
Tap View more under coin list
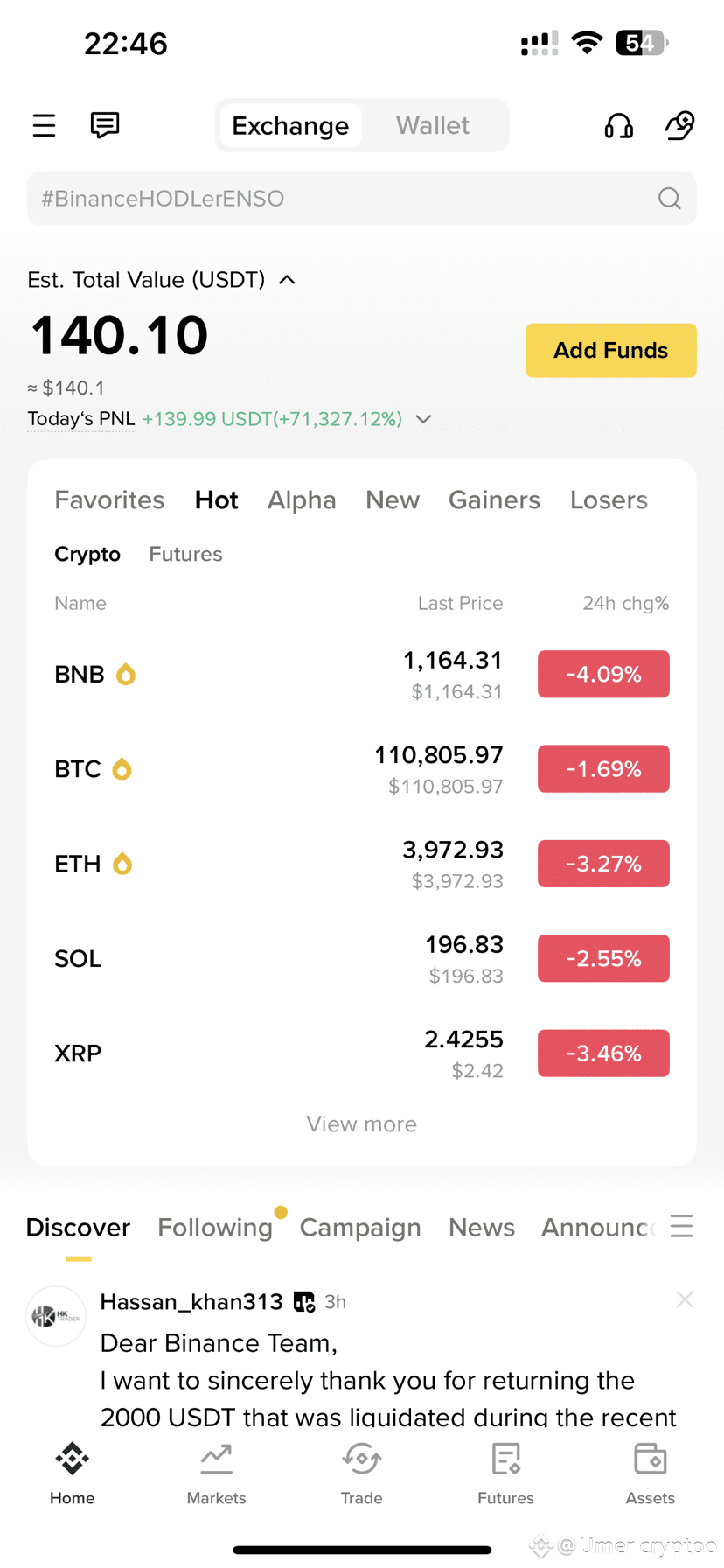click(x=362, y=1124)
